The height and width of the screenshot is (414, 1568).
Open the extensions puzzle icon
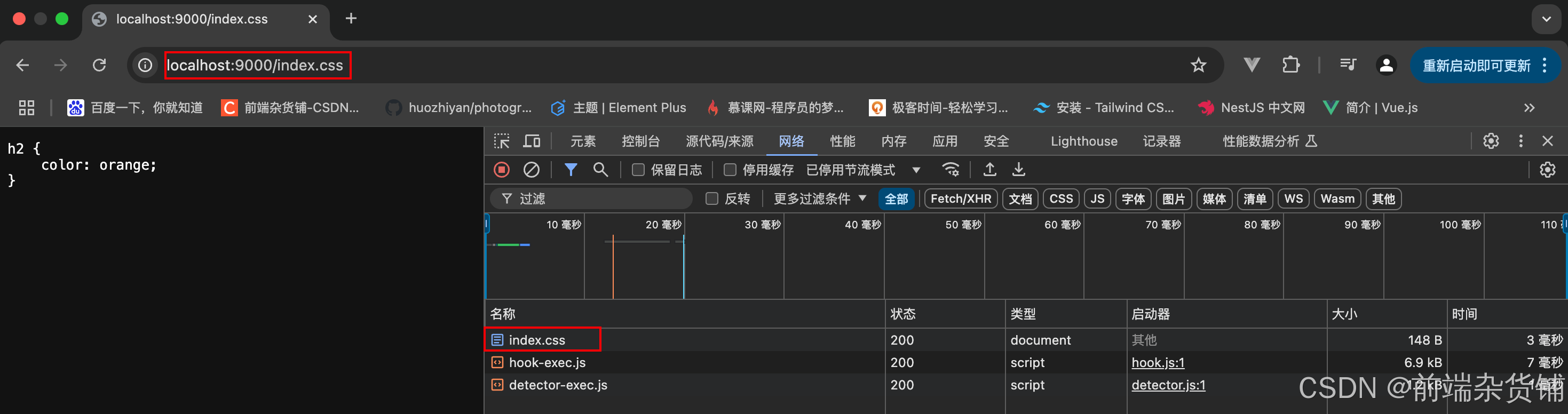[x=1290, y=65]
